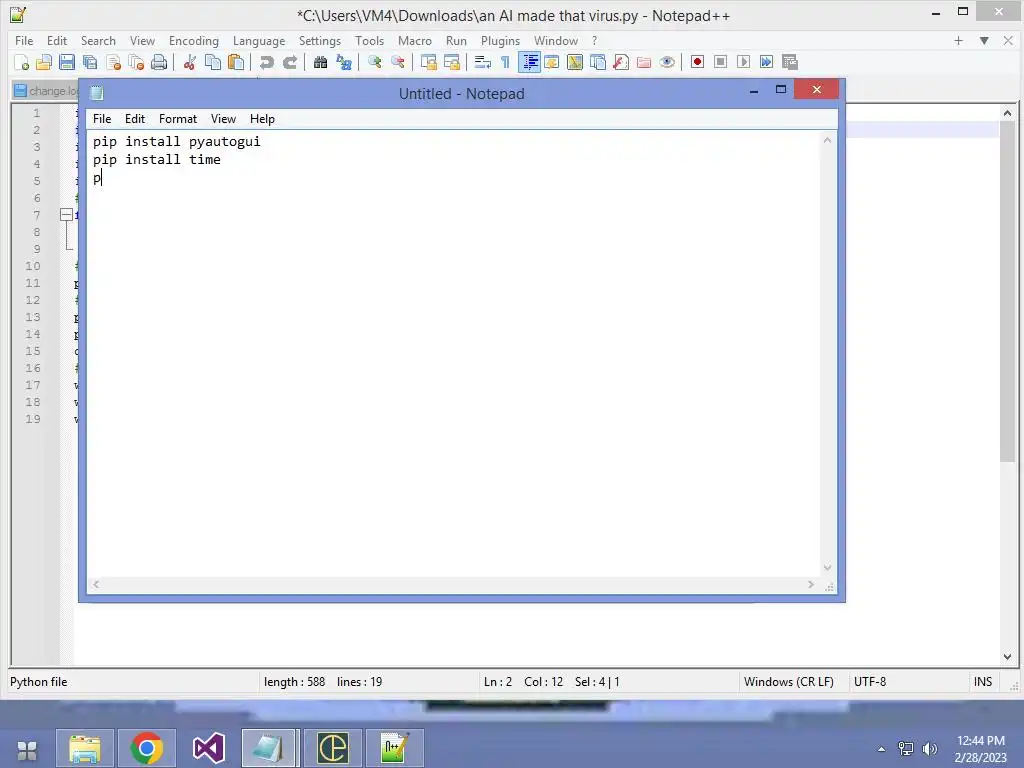Click the Paste clipboard icon
This screenshot has width=1024, height=768.
tap(236, 62)
